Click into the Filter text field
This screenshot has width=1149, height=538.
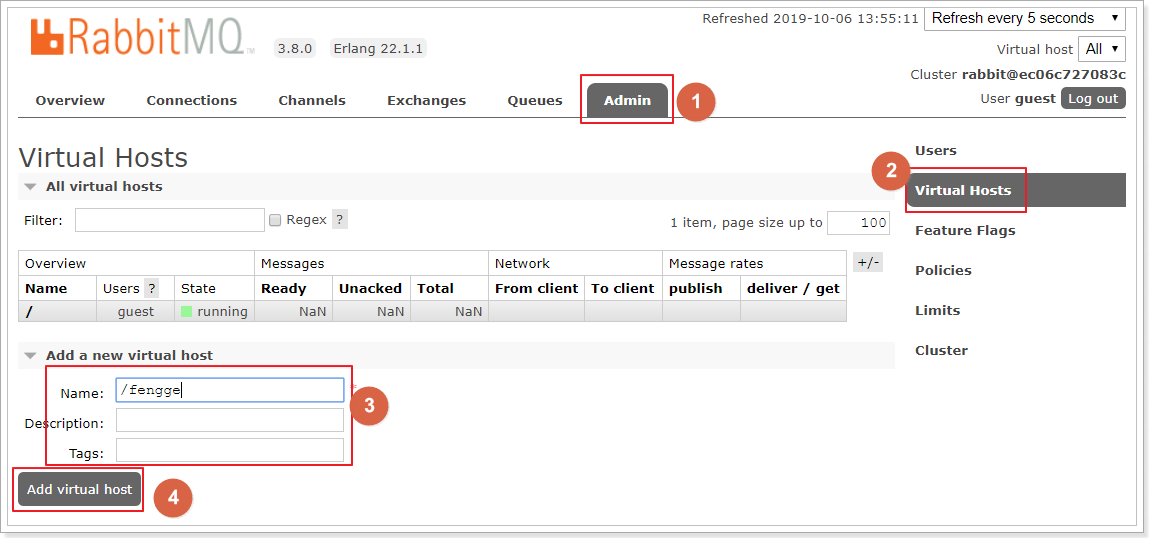[x=169, y=220]
